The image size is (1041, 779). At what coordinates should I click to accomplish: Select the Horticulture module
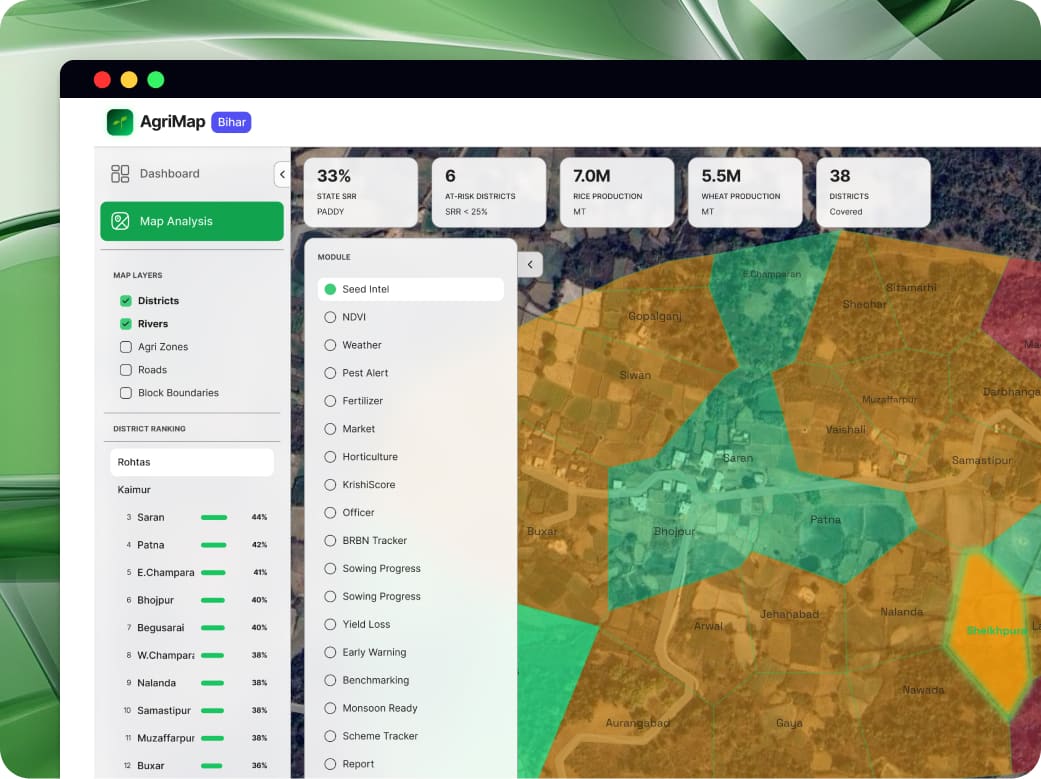410,457
